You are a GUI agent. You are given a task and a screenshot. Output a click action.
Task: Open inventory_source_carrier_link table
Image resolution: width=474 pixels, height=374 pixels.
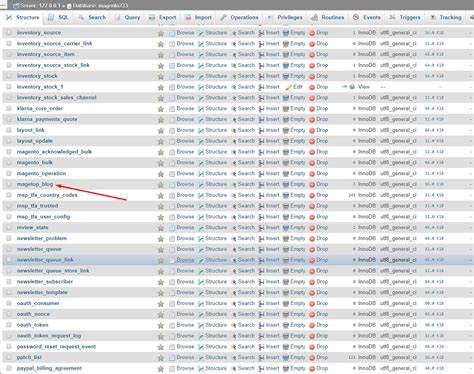coord(54,43)
